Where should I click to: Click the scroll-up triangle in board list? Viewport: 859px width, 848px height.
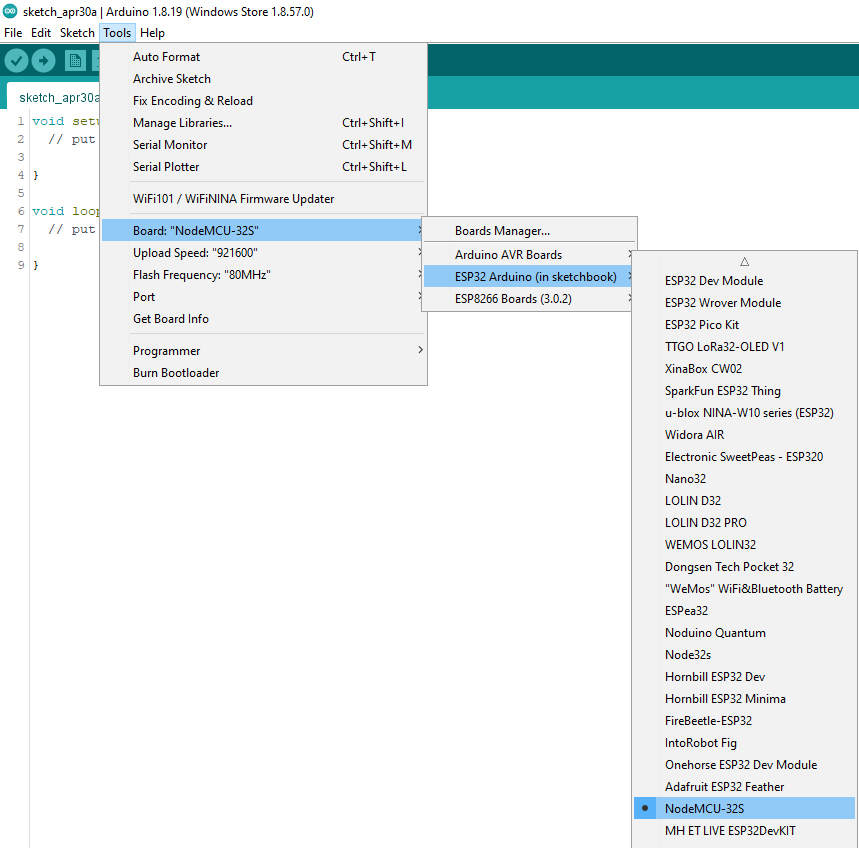pos(744,261)
